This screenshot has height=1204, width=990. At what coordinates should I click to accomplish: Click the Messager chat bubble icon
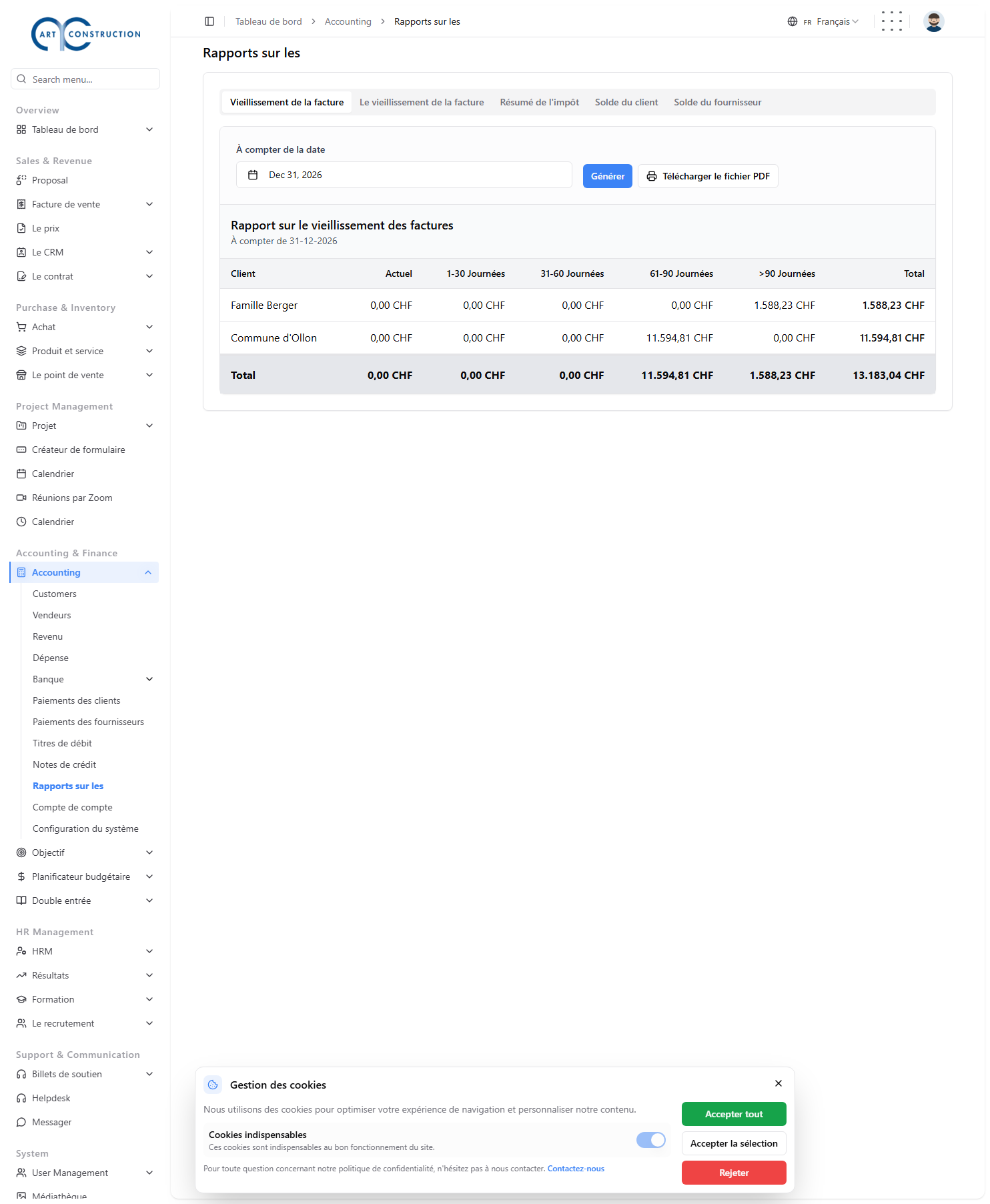pos(21,1122)
